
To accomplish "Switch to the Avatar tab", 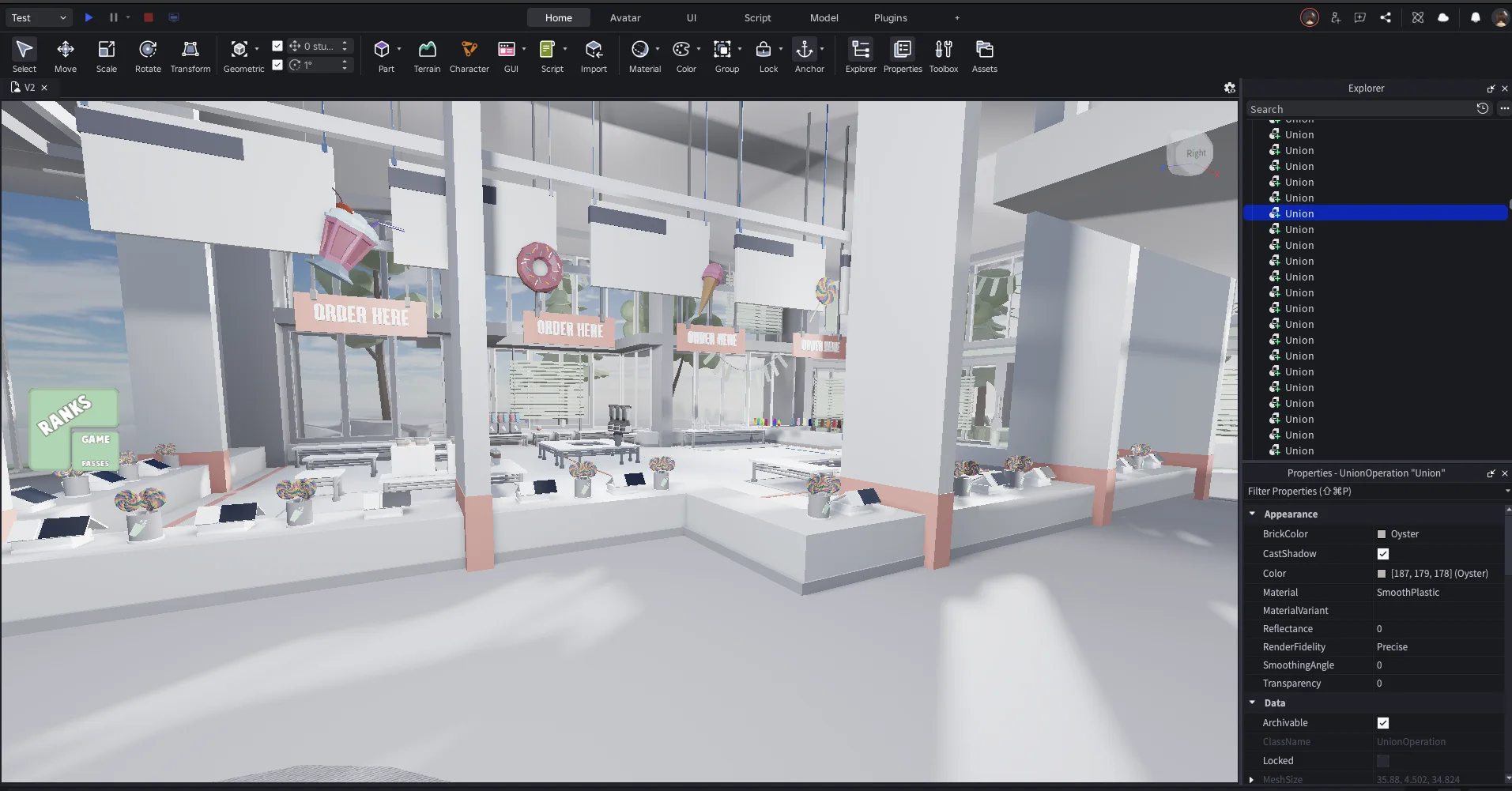I will click(x=625, y=17).
